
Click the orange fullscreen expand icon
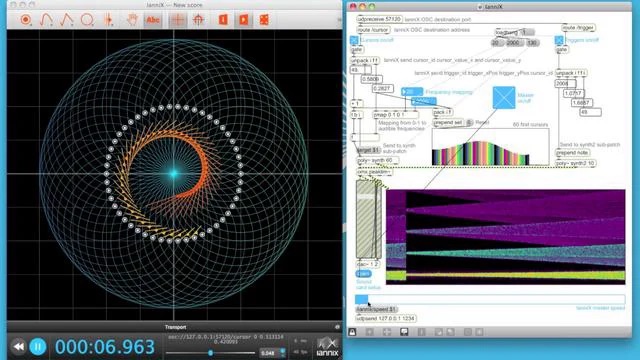point(264,20)
